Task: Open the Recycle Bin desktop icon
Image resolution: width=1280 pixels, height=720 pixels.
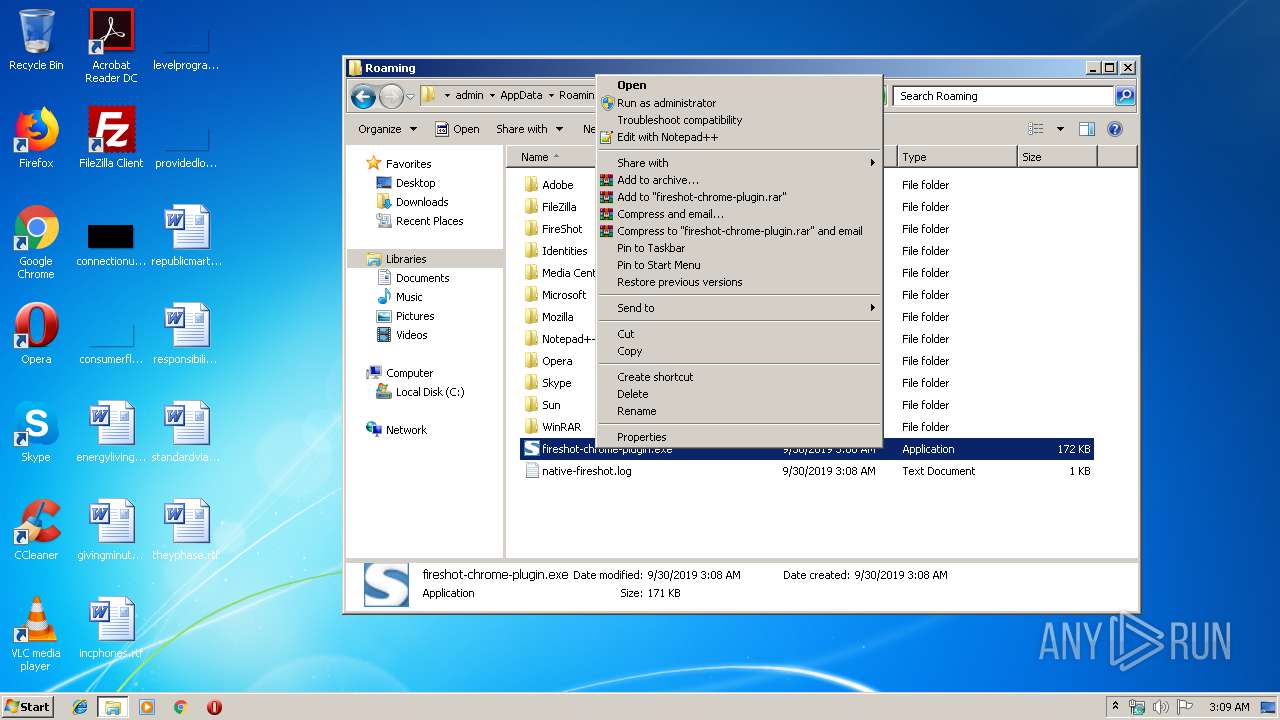Action: pos(36,40)
